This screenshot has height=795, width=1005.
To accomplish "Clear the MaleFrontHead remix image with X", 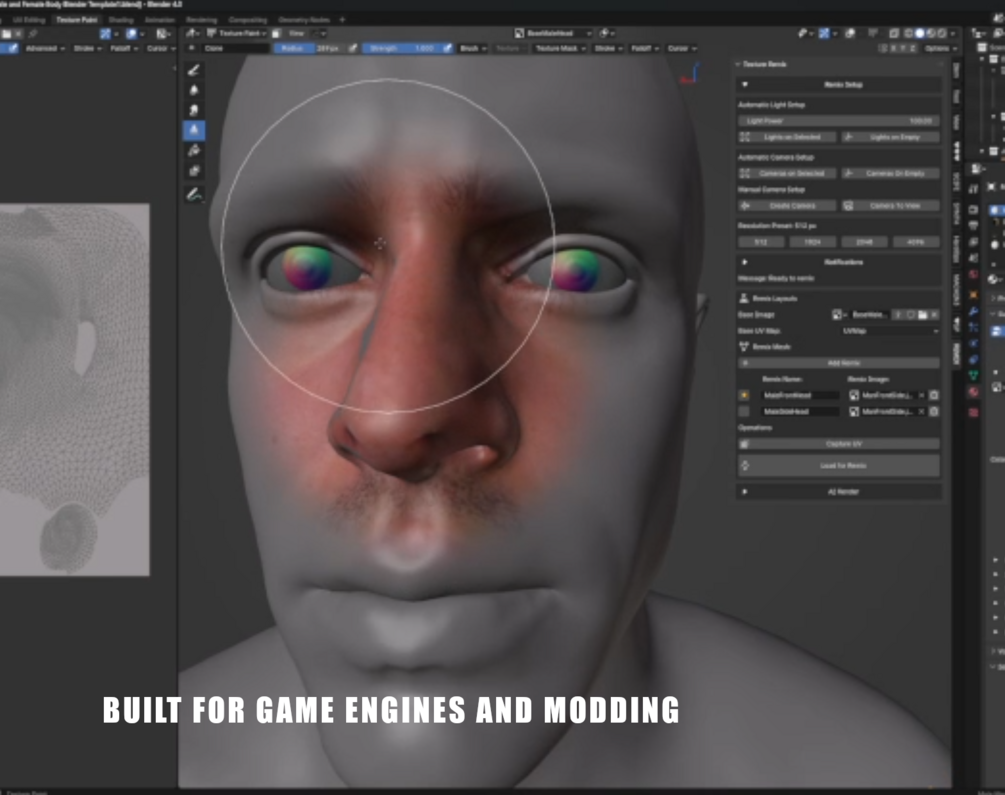I will [x=922, y=395].
